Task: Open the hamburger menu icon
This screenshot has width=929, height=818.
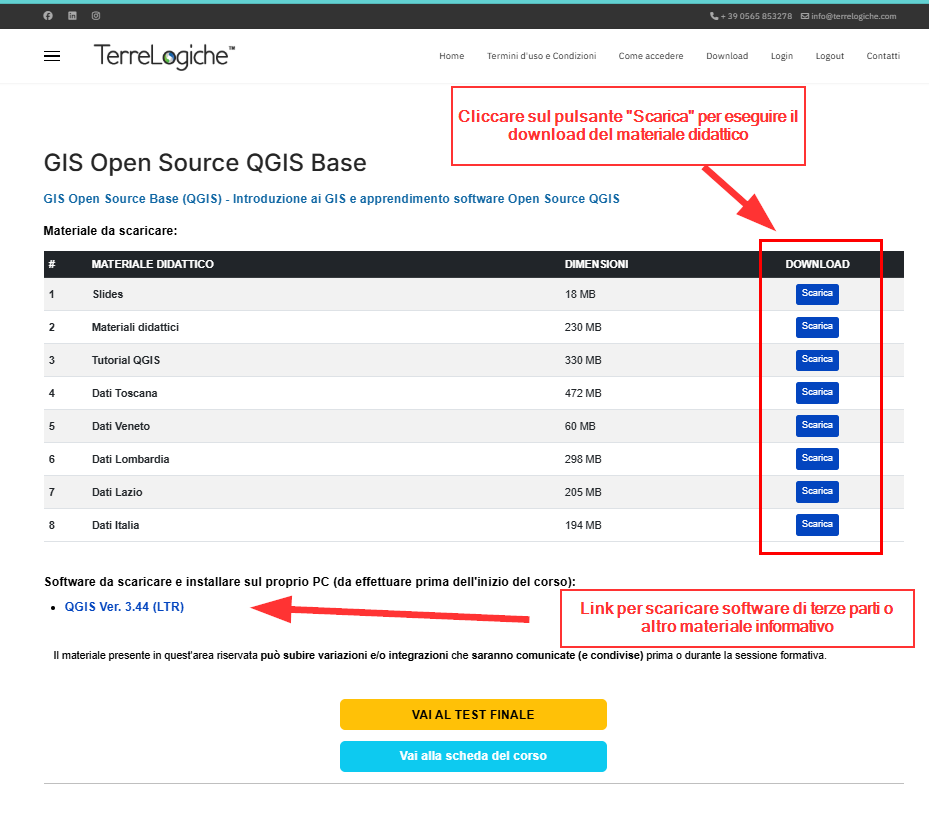Action: click(52, 56)
